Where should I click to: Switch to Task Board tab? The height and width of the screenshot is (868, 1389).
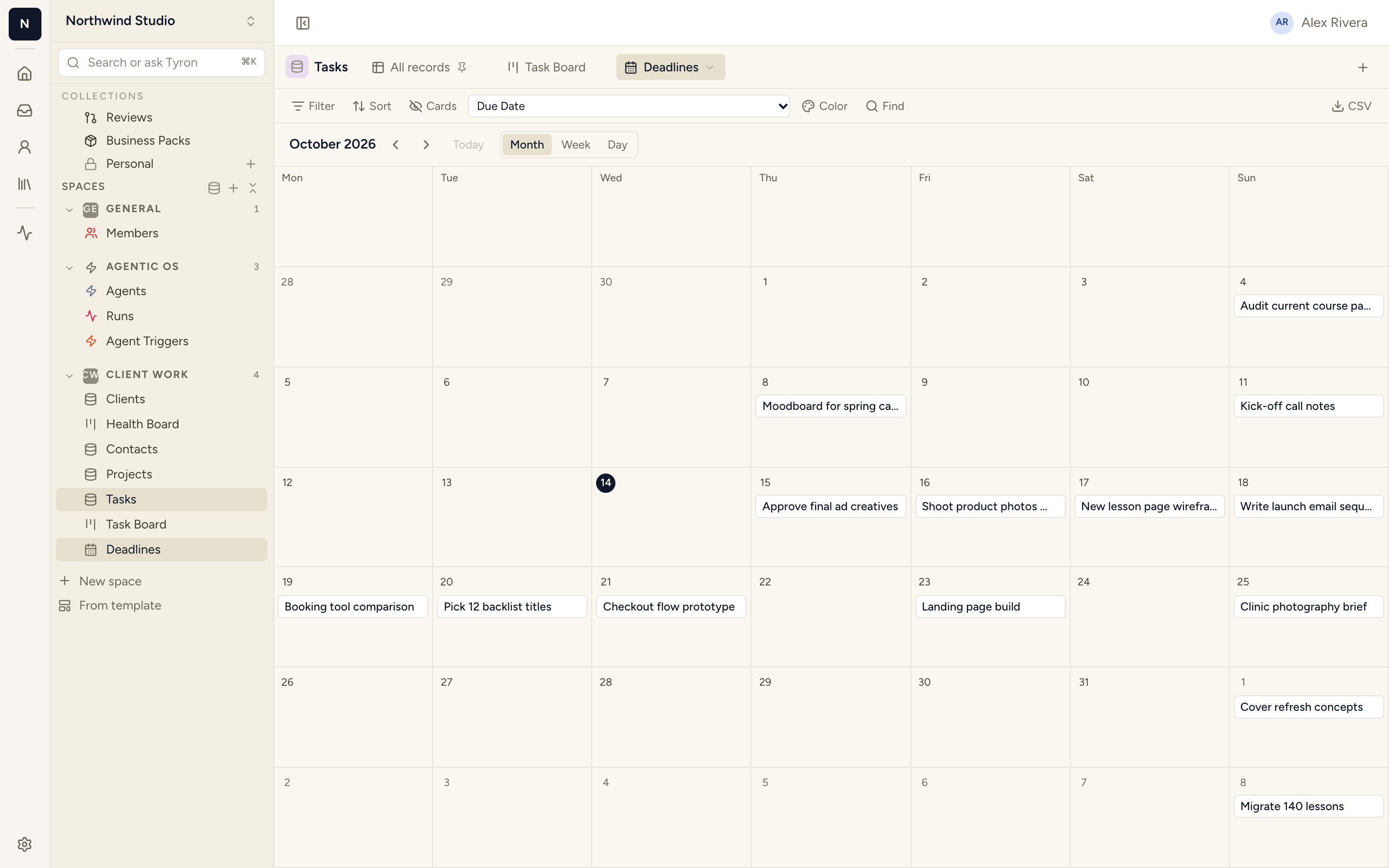click(x=546, y=67)
